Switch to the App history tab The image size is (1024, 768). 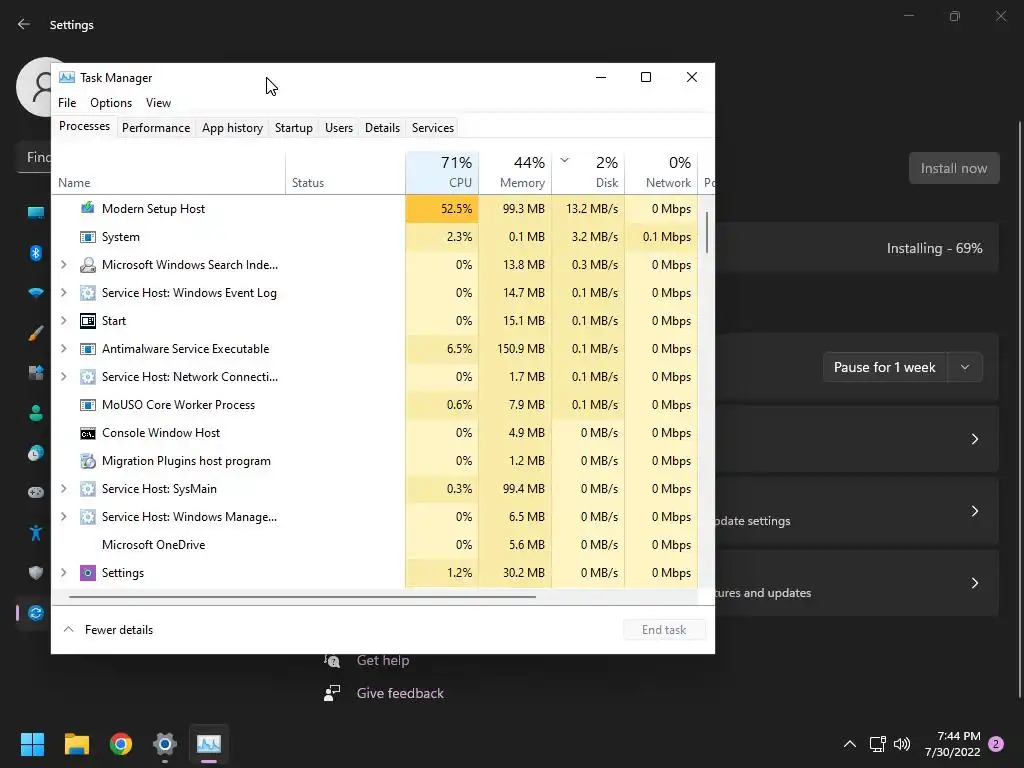(232, 127)
